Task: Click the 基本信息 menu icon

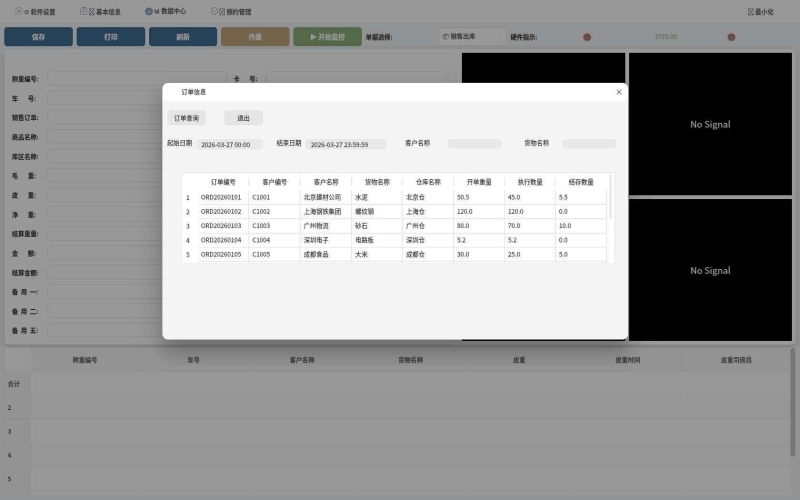Action: tap(84, 12)
